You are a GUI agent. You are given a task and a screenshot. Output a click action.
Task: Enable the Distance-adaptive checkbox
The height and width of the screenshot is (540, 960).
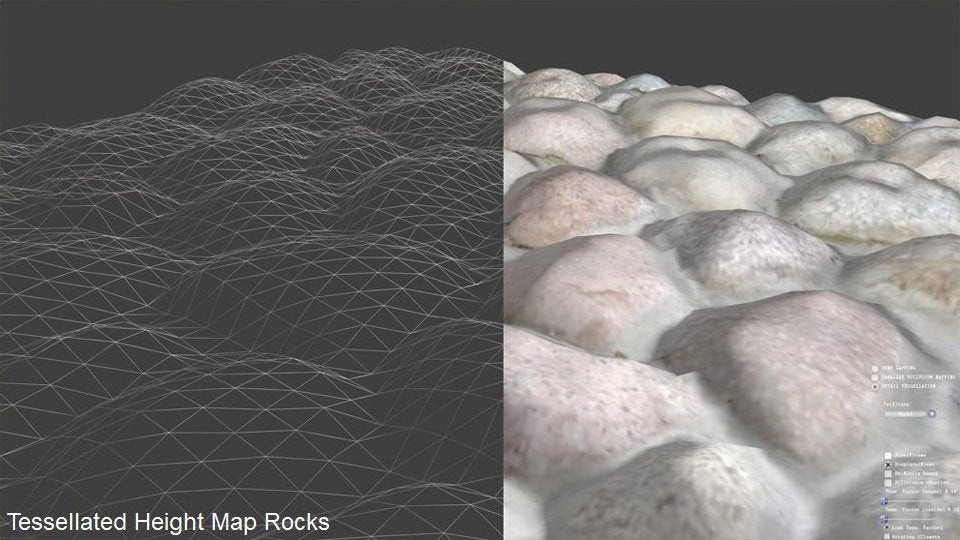(x=887, y=483)
